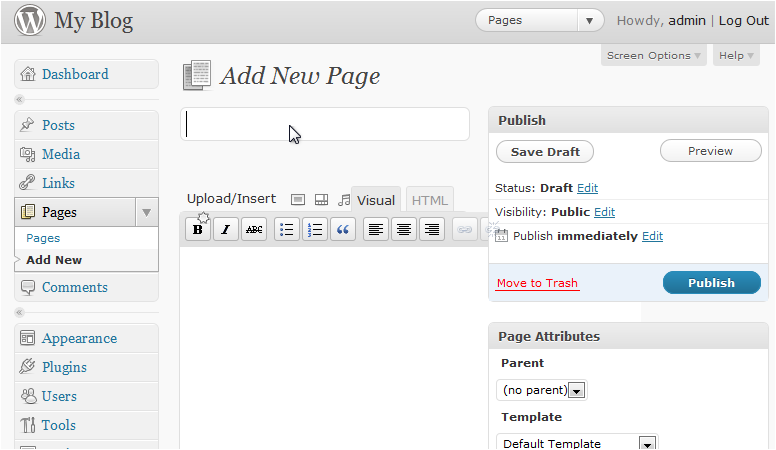The height and width of the screenshot is (450, 776).
Task: Insert an unordered bullet list
Action: [x=287, y=229]
